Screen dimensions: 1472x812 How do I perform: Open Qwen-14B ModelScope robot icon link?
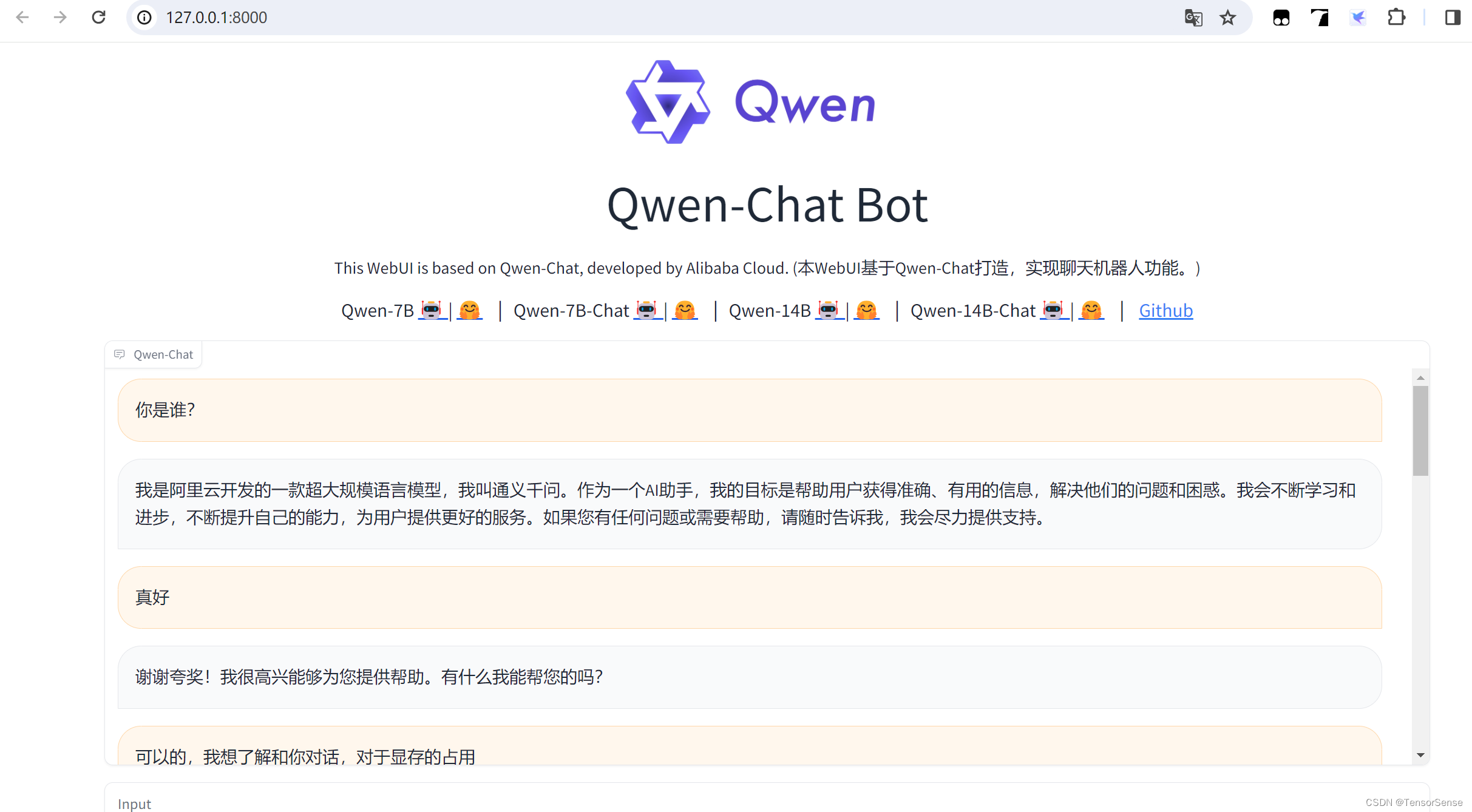click(x=829, y=310)
